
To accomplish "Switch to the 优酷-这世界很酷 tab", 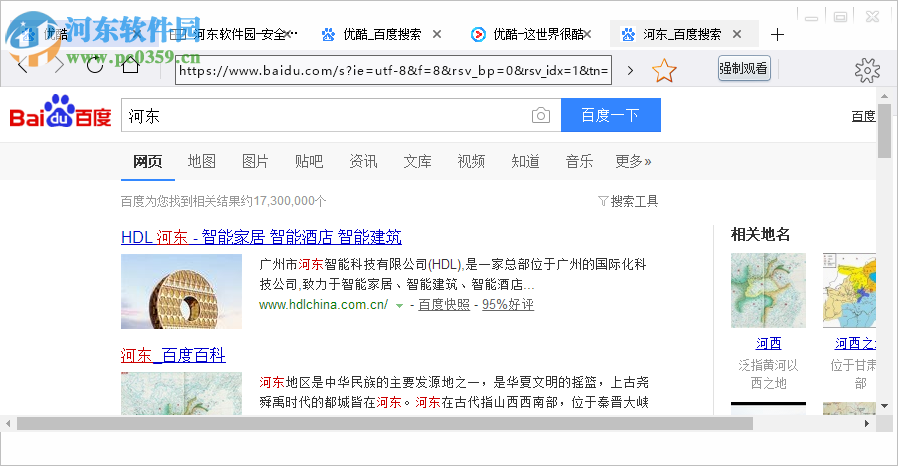I will tap(531, 34).
